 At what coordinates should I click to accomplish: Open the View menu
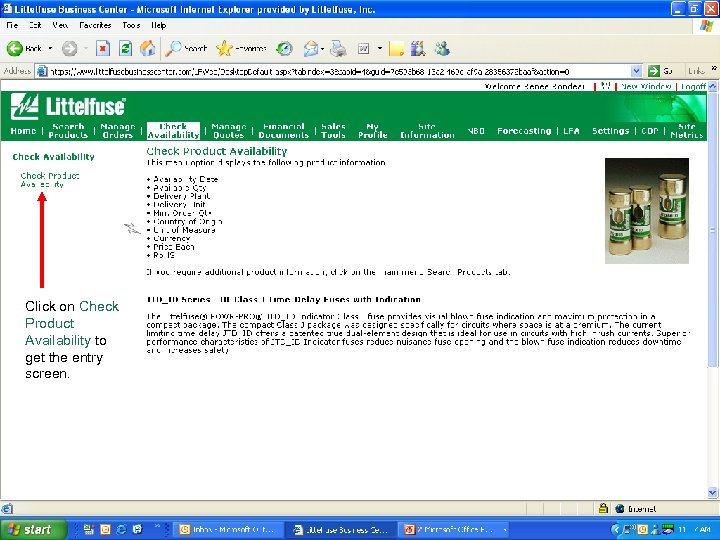click(60, 25)
